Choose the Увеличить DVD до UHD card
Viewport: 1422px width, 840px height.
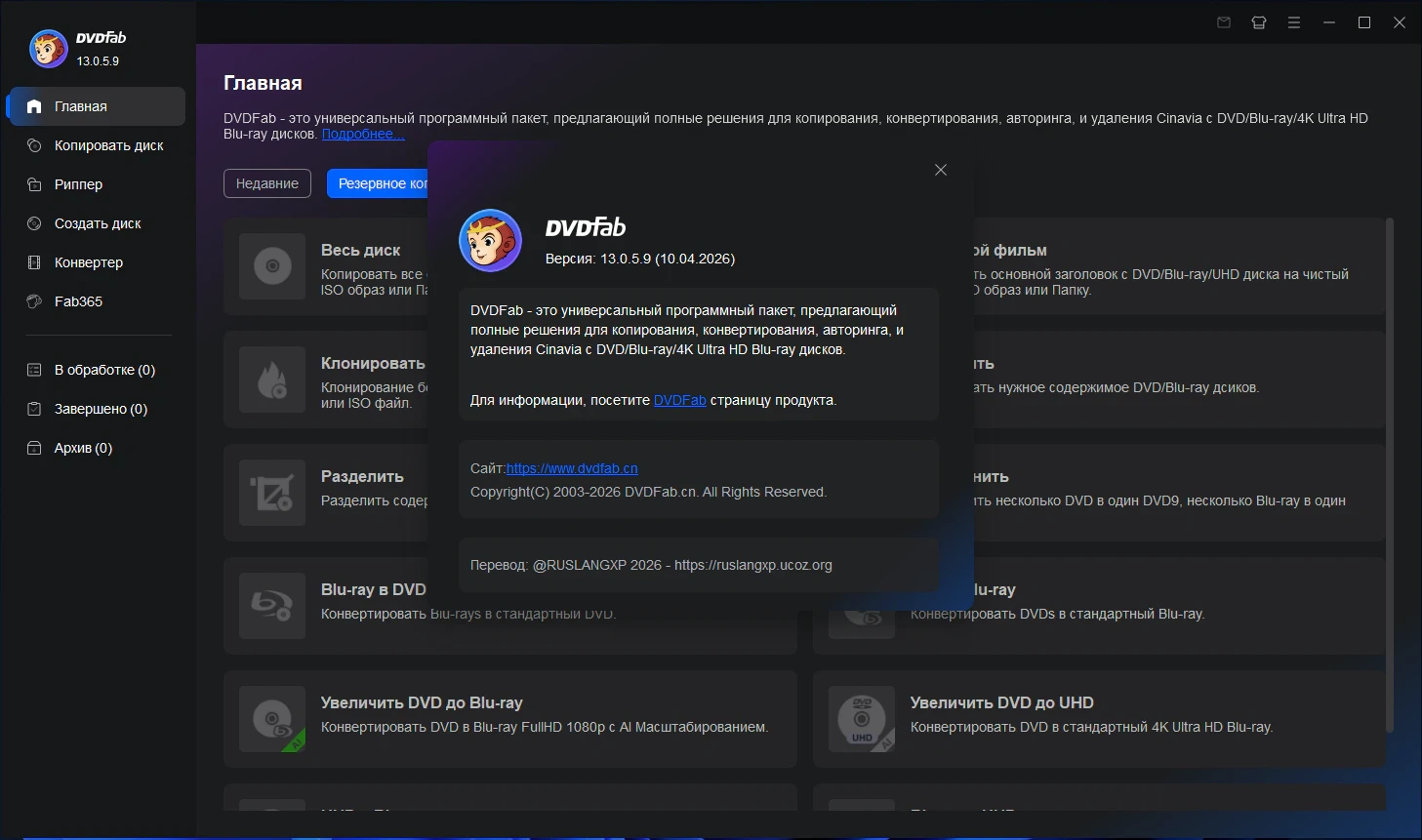pyautogui.click(x=1099, y=719)
